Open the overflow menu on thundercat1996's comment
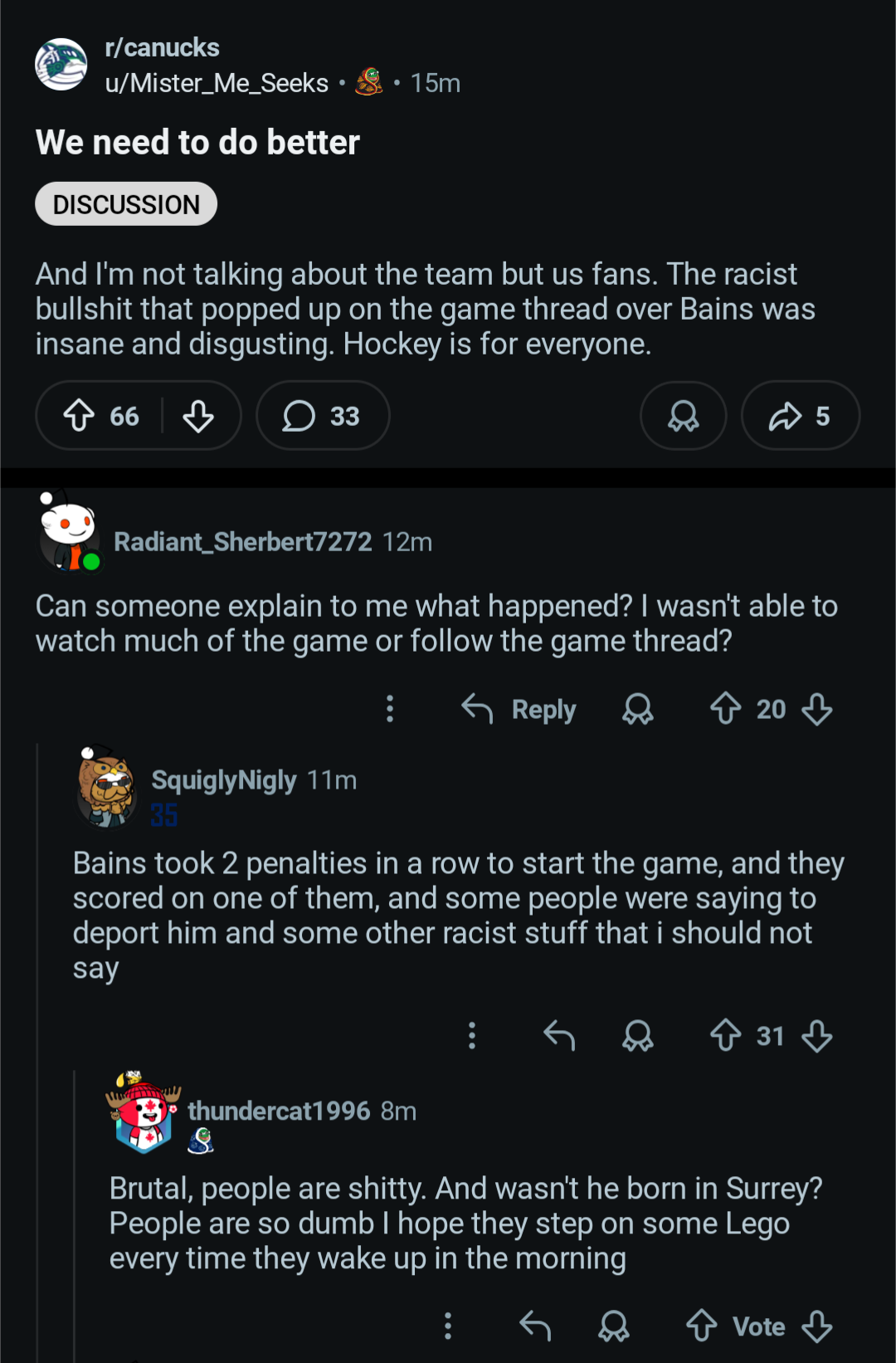The image size is (896, 1363). click(448, 1326)
